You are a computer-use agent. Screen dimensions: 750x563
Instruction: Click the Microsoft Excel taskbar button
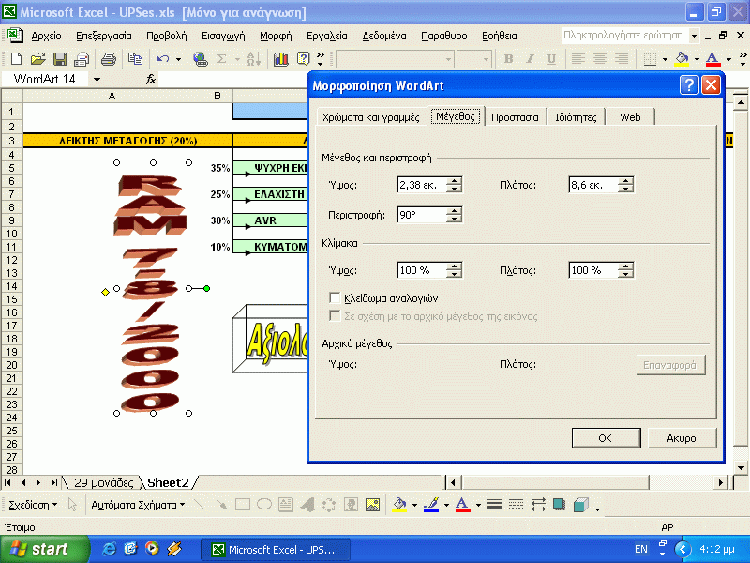click(x=276, y=550)
